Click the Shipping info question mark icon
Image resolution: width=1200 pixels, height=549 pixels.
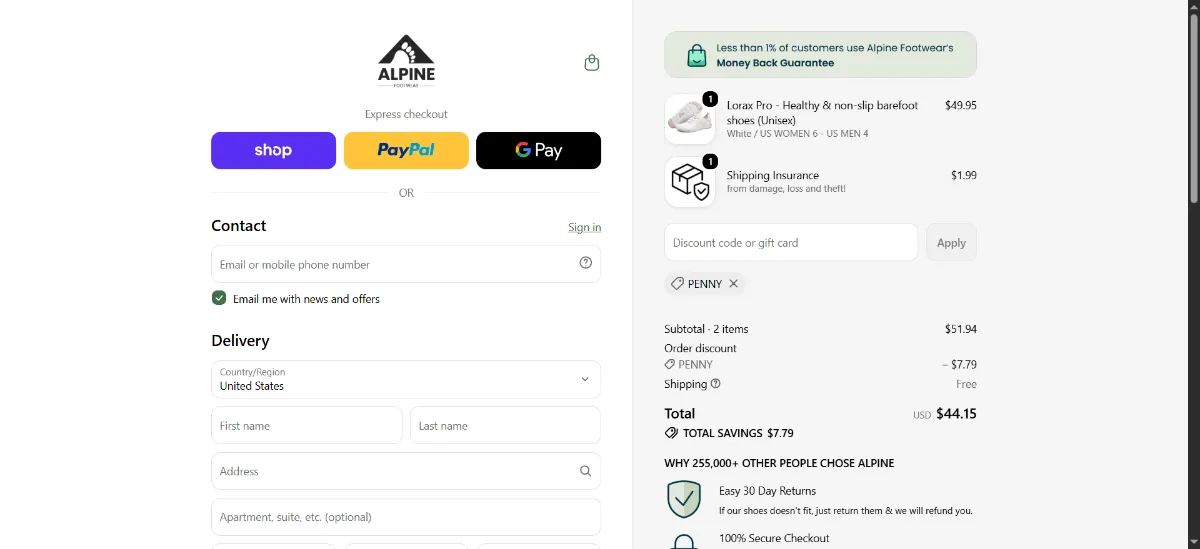pyautogui.click(x=716, y=384)
